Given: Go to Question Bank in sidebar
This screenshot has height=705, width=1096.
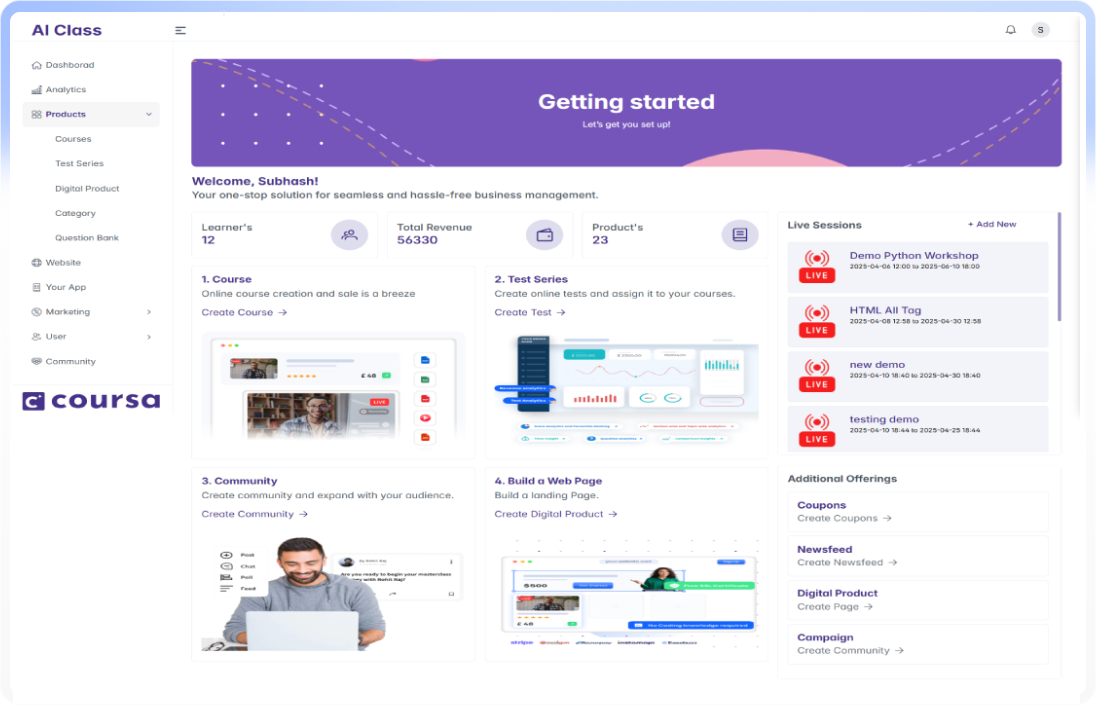Looking at the screenshot, I should (87, 238).
